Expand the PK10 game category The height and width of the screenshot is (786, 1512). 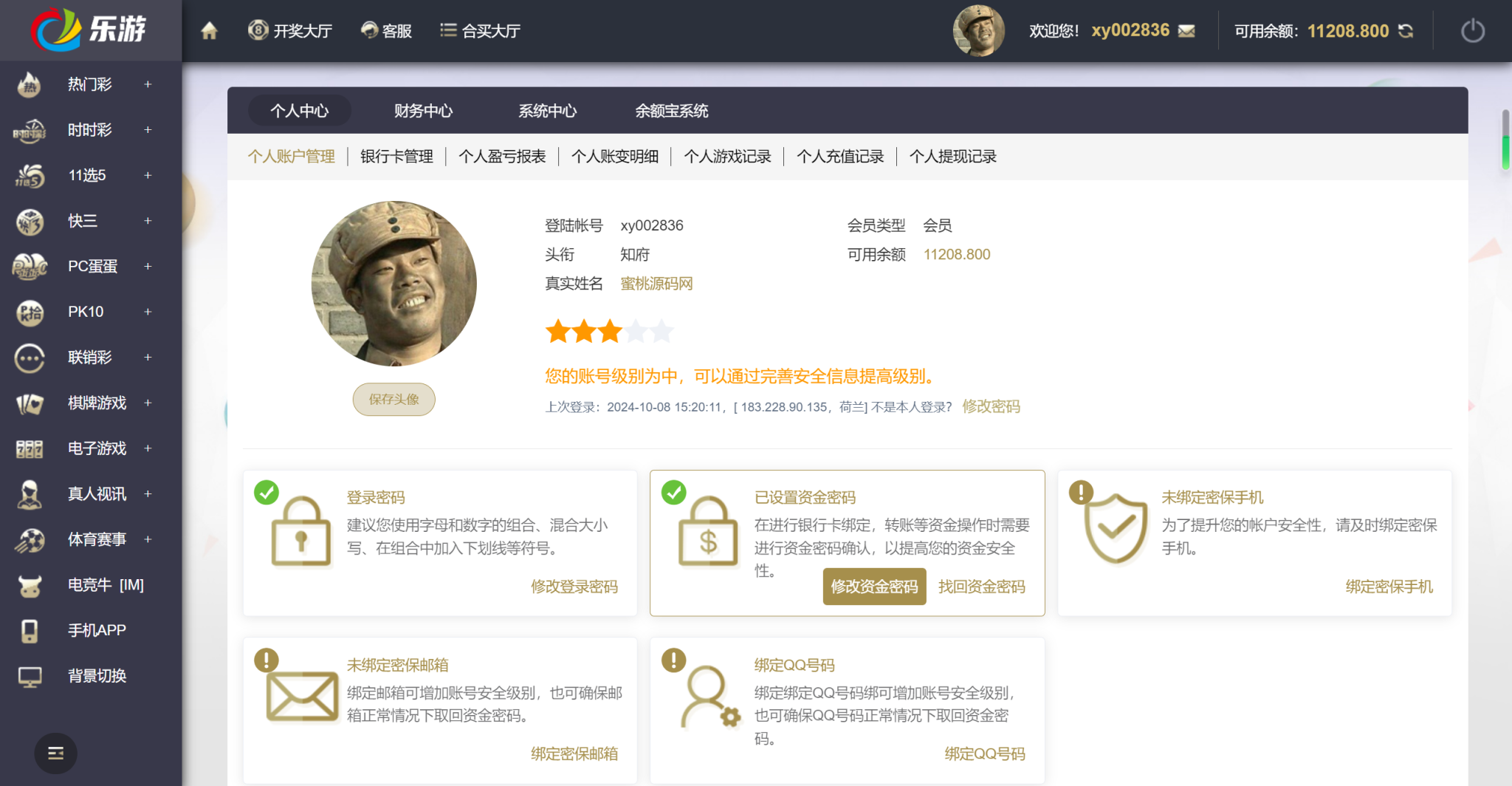pyautogui.click(x=148, y=312)
